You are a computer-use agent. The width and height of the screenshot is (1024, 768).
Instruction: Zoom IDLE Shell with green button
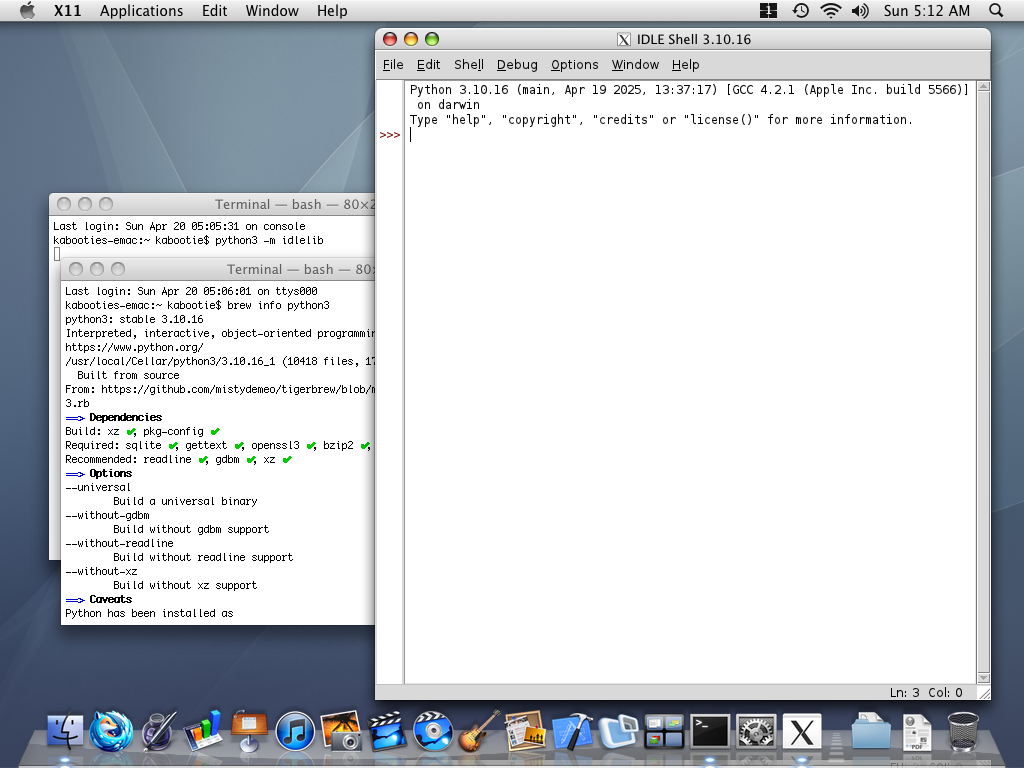click(432, 39)
